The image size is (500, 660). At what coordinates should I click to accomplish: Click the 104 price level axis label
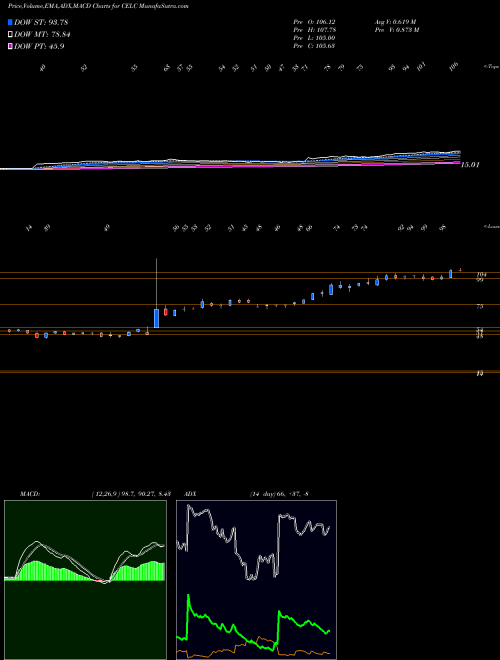[481, 274]
